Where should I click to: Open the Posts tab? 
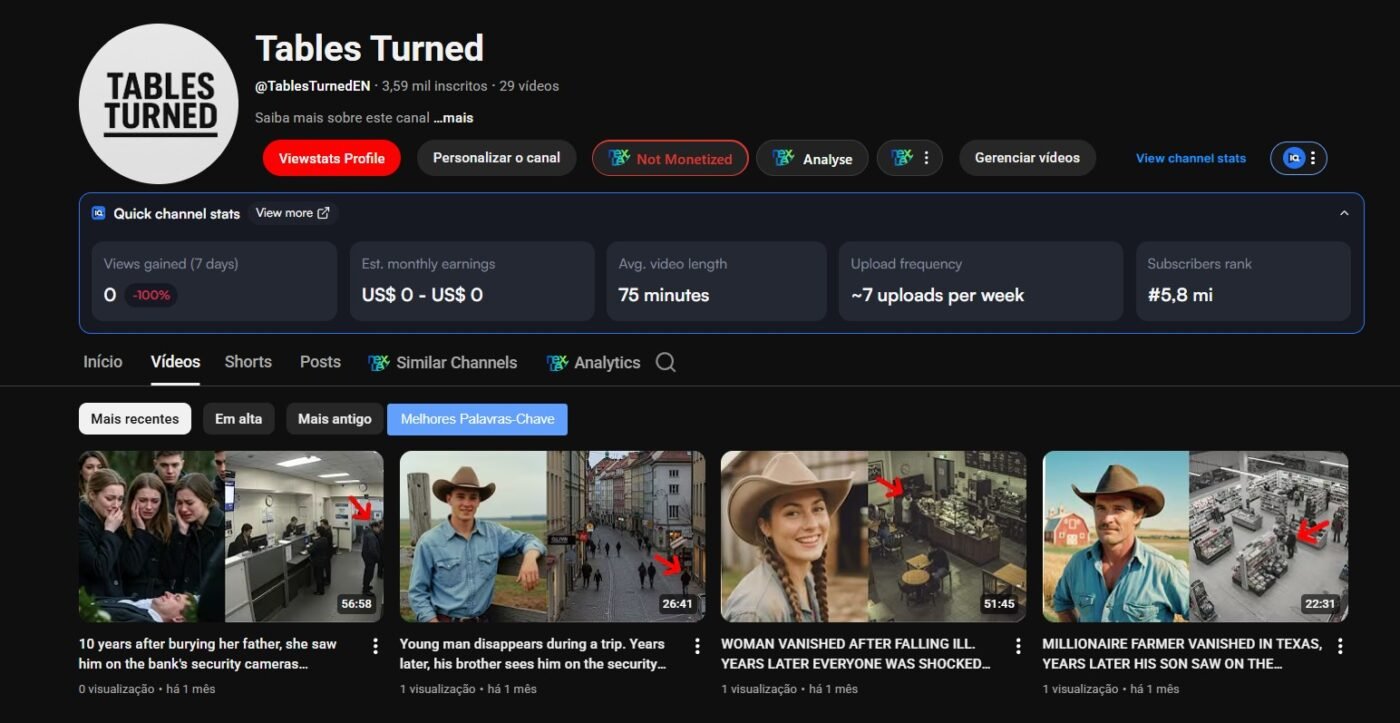319,361
